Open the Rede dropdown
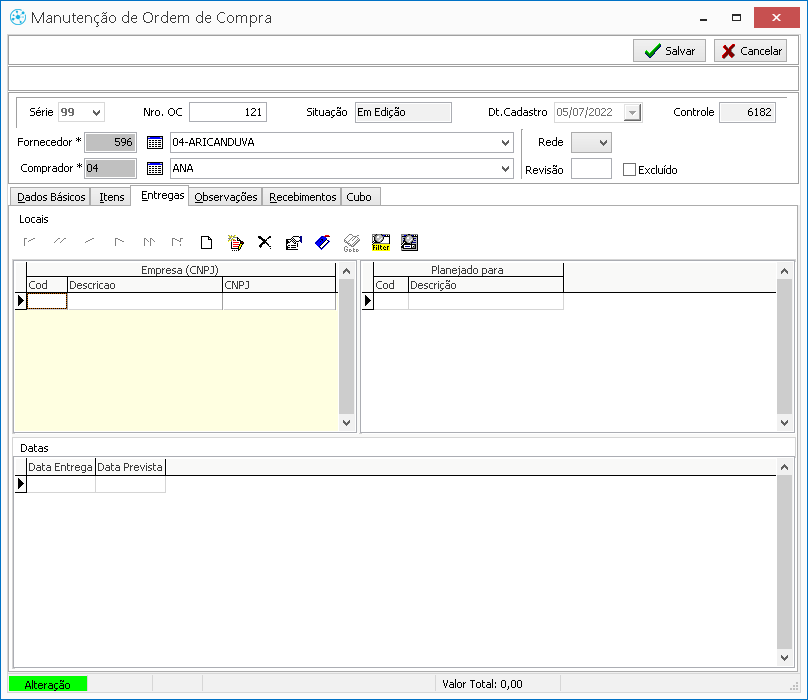Screen dimensions: 808x700 click(x=603, y=142)
